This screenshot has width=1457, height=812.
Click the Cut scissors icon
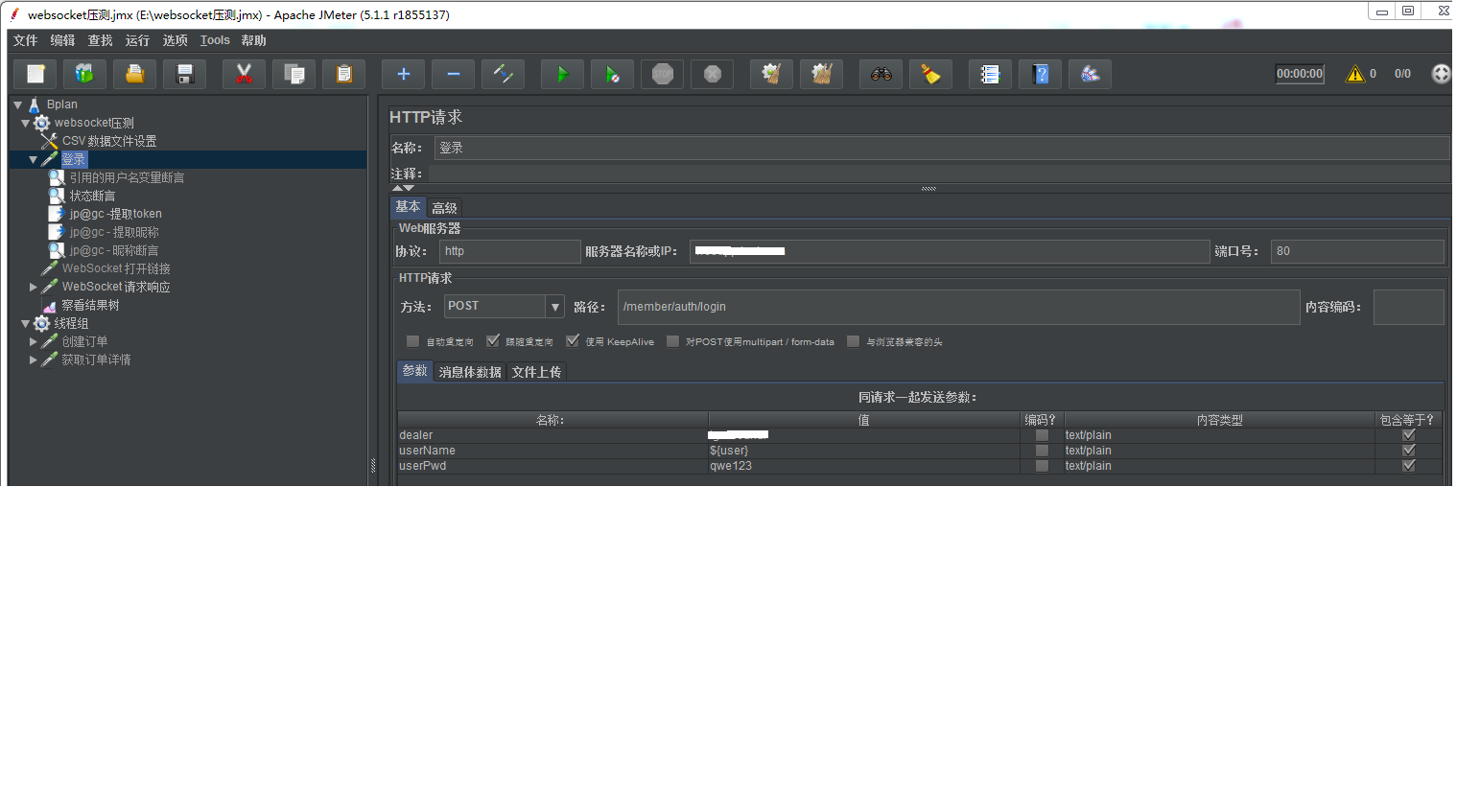pos(244,74)
